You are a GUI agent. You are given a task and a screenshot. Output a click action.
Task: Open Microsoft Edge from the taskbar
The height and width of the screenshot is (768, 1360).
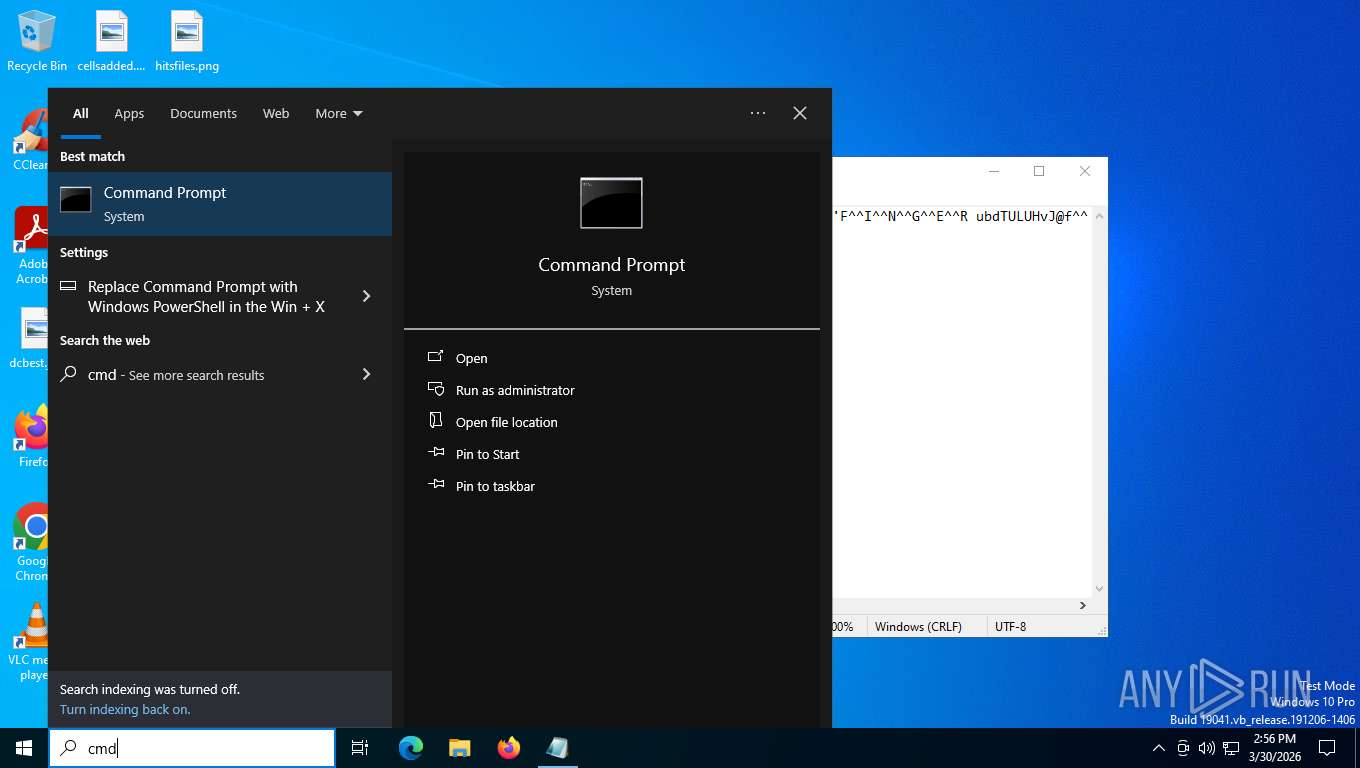[411, 748]
